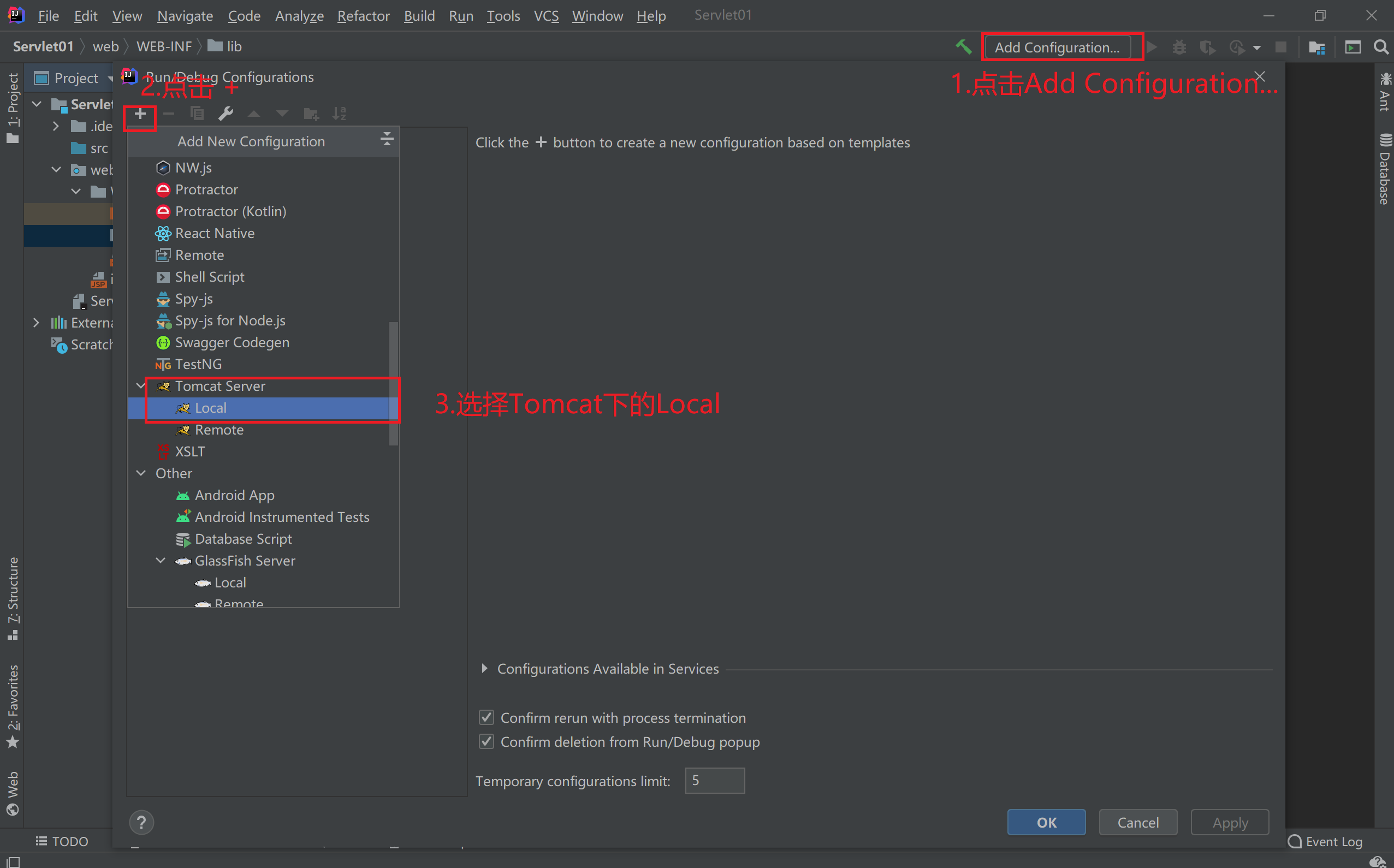Expand Configurations Available in Services
The image size is (1394, 868).
point(484,669)
